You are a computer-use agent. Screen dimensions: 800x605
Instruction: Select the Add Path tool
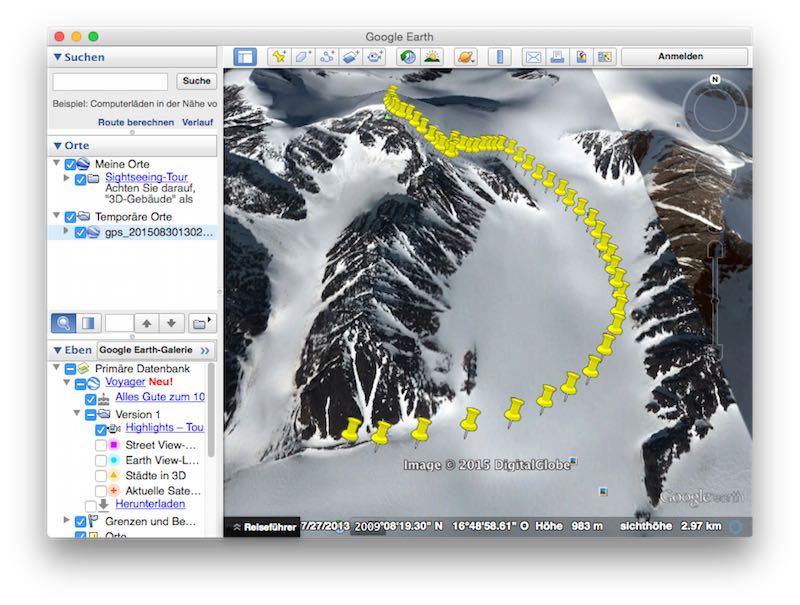(327, 57)
